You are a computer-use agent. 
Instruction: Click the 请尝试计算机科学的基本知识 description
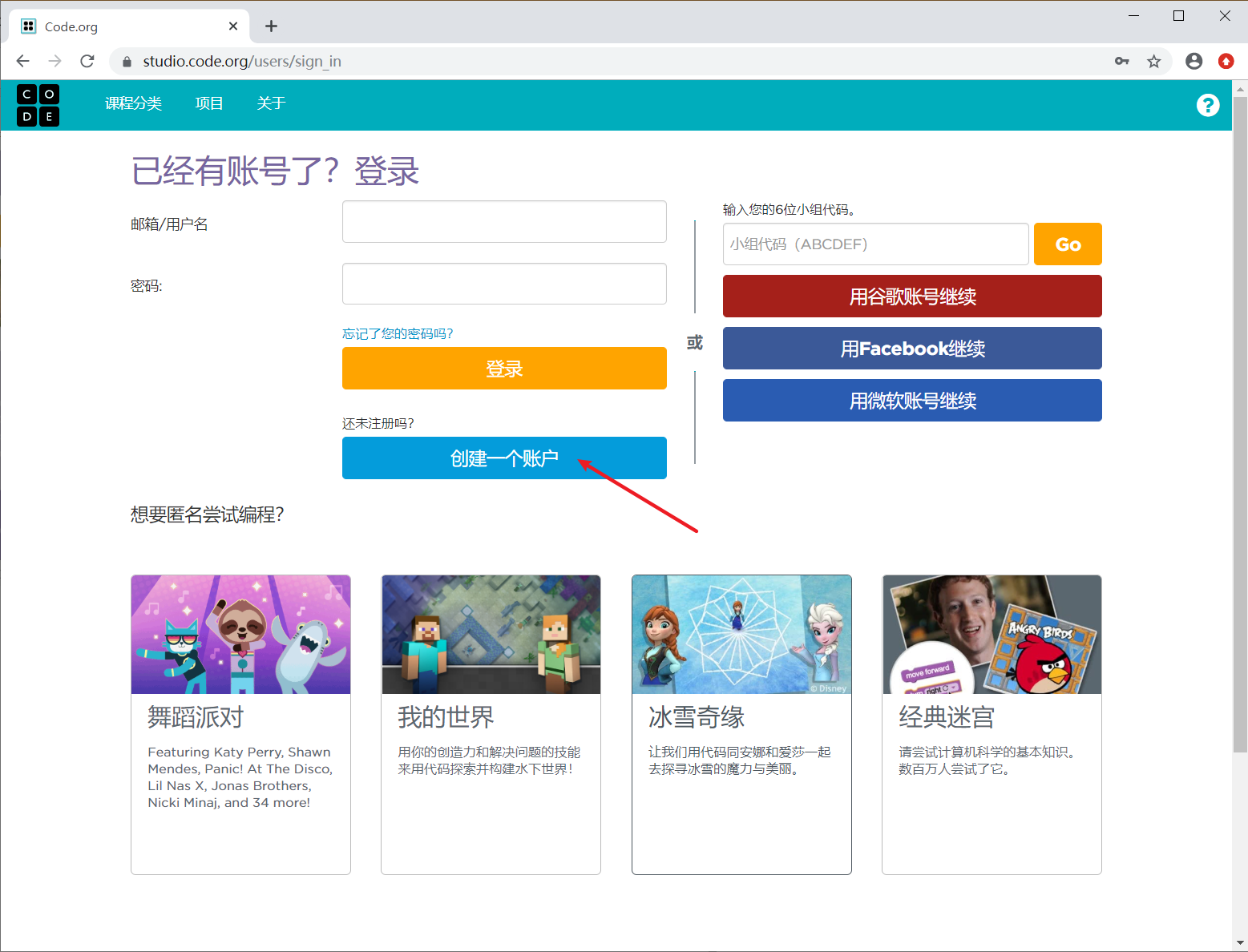coord(990,760)
